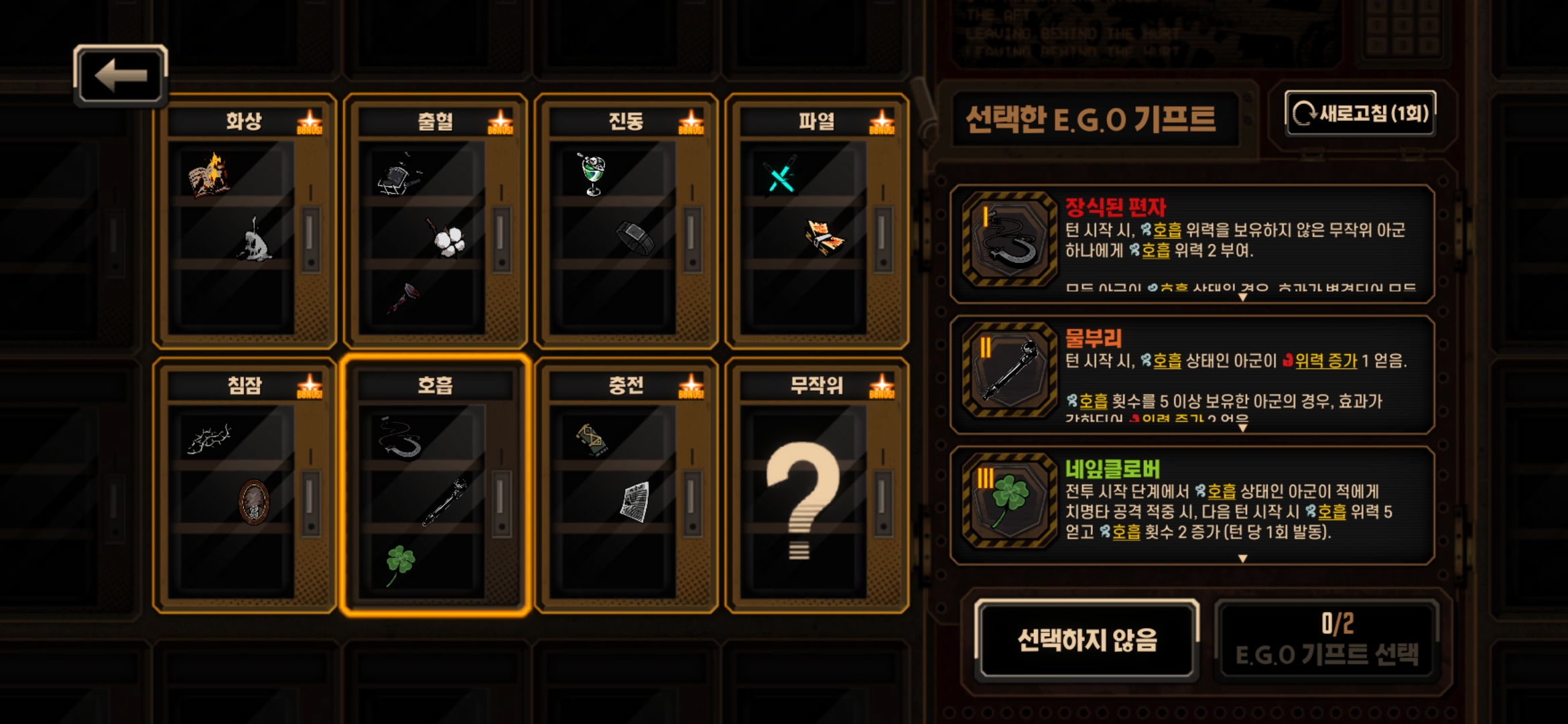Click the back arrow button
The width and height of the screenshot is (1568, 724).
pyautogui.click(x=121, y=75)
